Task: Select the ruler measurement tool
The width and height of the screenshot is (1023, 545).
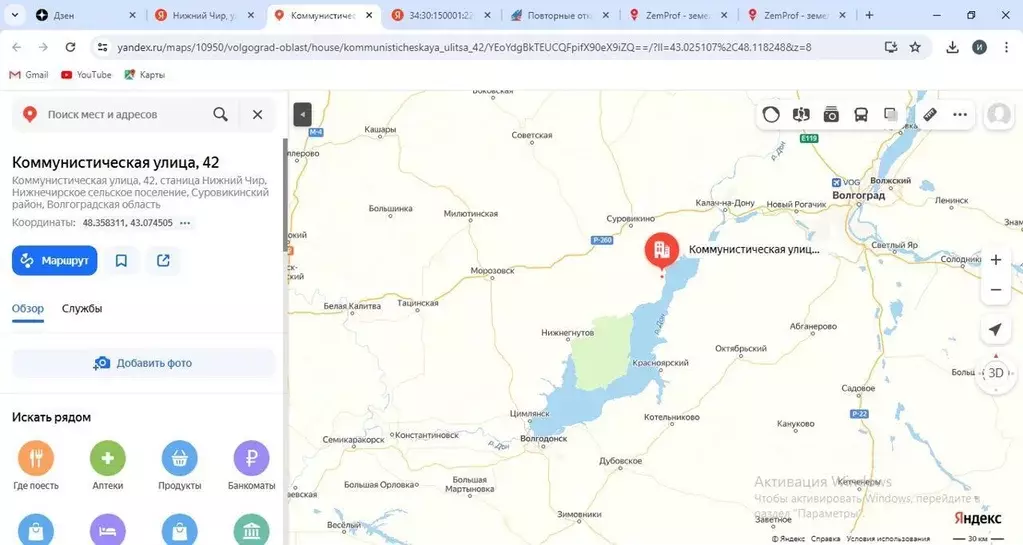Action: click(929, 115)
